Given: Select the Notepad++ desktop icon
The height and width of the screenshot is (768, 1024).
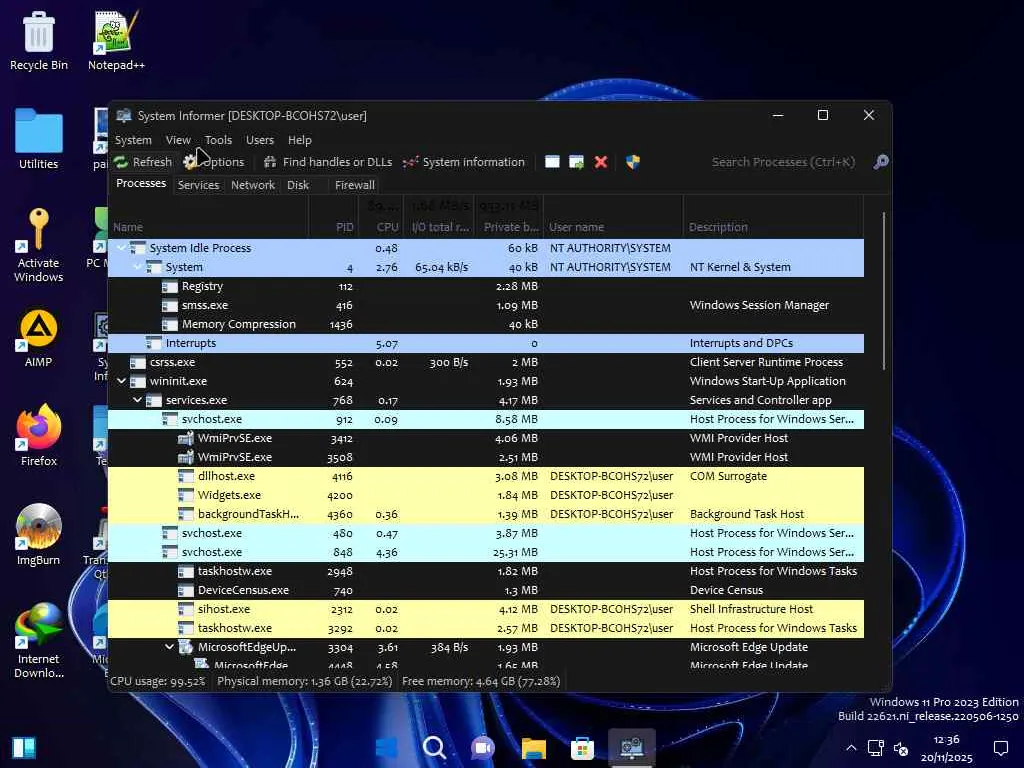Looking at the screenshot, I should [116, 40].
